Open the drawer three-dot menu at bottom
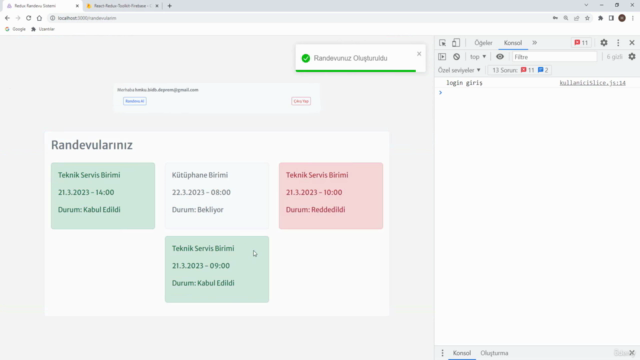Image resolution: width=640 pixels, height=360 pixels. [442, 353]
